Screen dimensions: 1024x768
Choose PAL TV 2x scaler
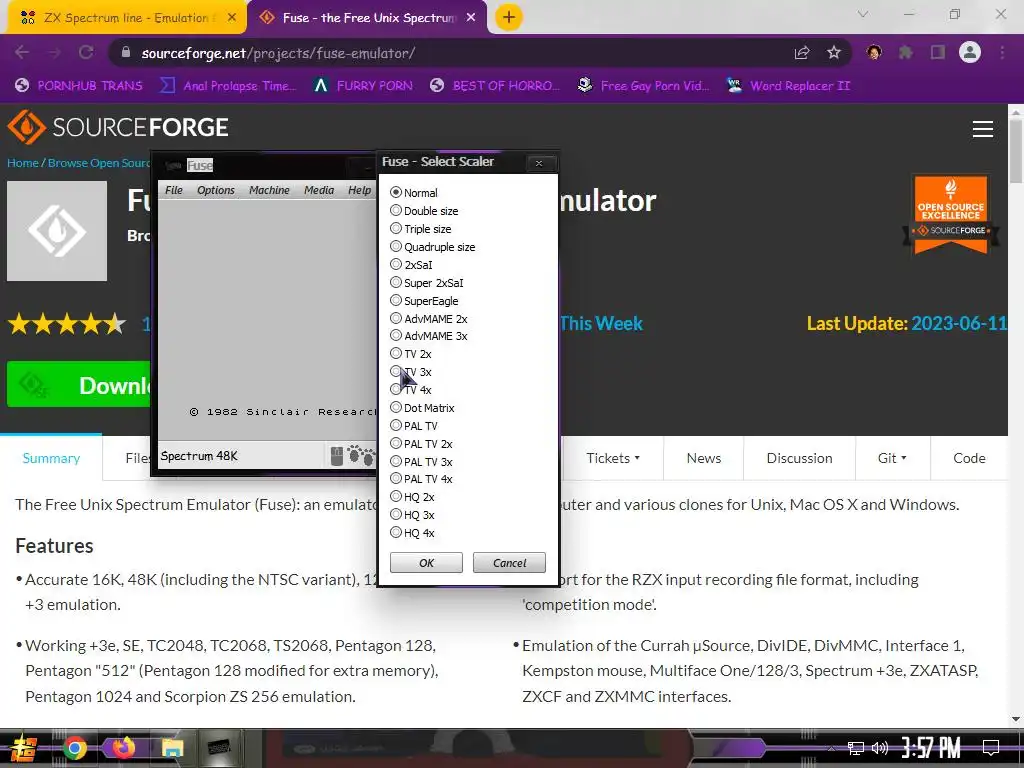(396, 443)
